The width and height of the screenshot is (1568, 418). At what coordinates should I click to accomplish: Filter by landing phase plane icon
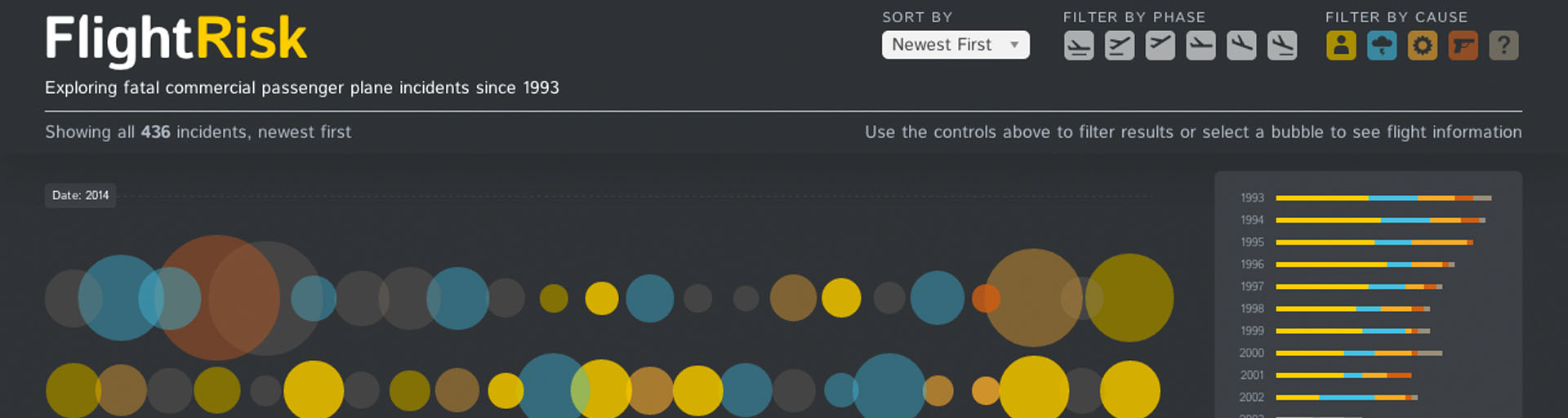[x=1282, y=46]
